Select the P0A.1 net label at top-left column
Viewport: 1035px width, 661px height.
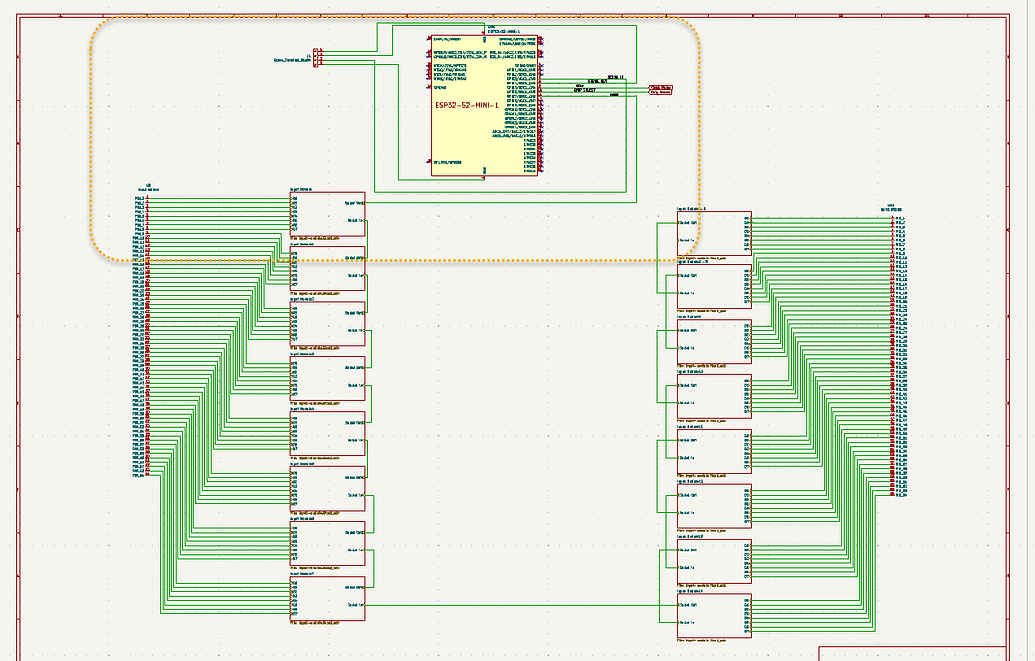(x=140, y=199)
